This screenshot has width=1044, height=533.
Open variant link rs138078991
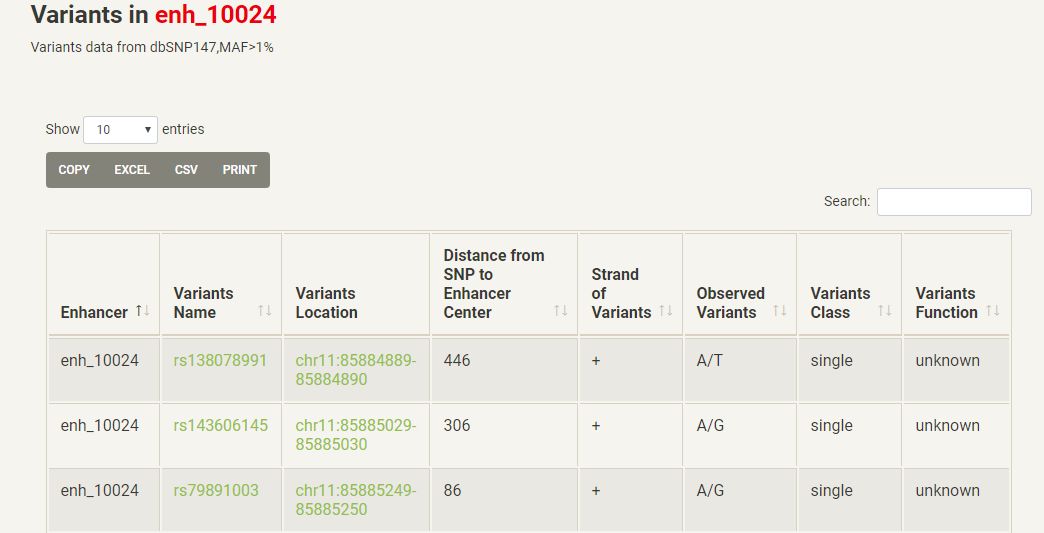(x=220, y=360)
